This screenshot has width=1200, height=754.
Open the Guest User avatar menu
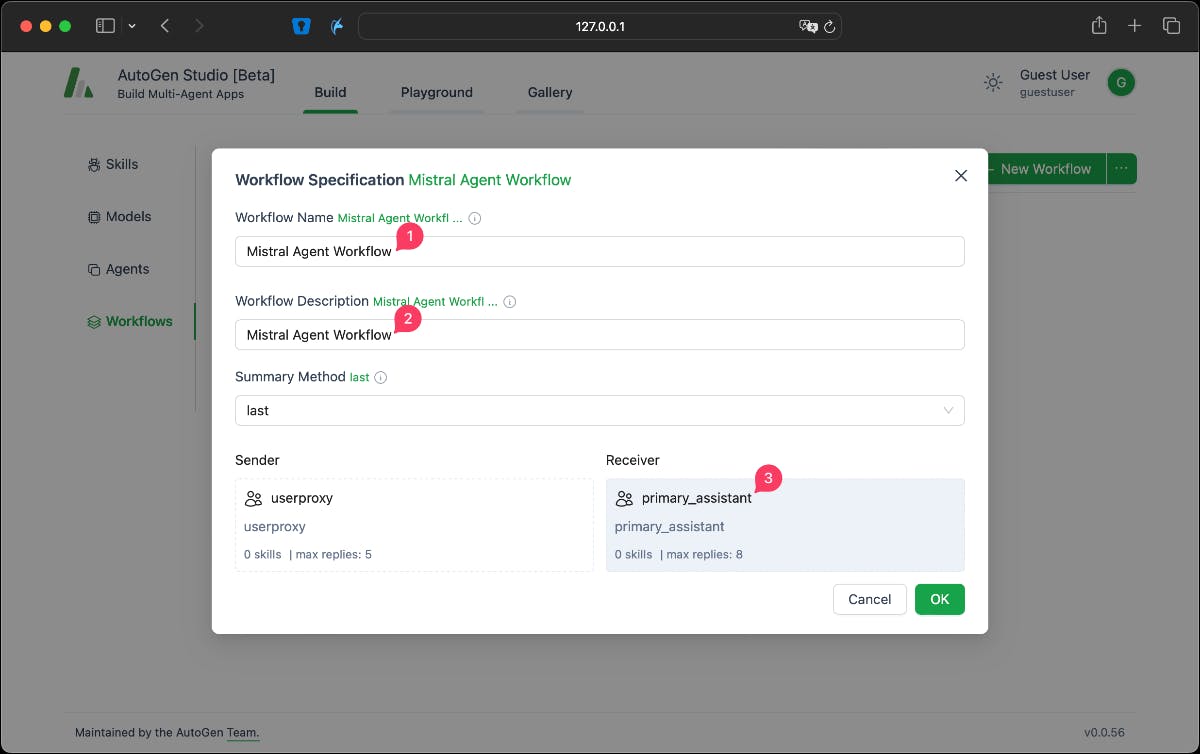coord(1121,83)
